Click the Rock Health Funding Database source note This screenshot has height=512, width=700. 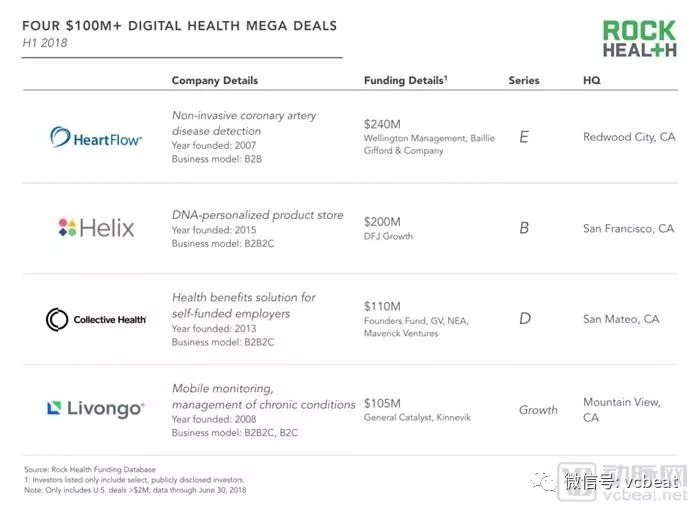(x=89, y=470)
